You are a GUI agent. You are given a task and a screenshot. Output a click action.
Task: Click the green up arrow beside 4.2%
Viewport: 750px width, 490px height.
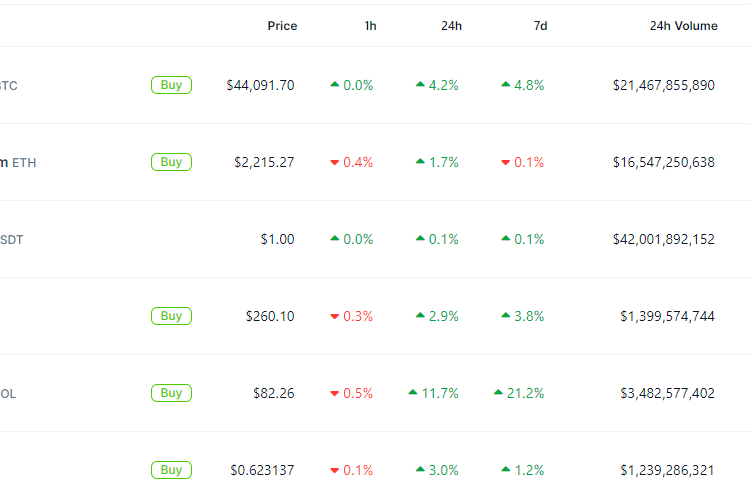click(420, 85)
